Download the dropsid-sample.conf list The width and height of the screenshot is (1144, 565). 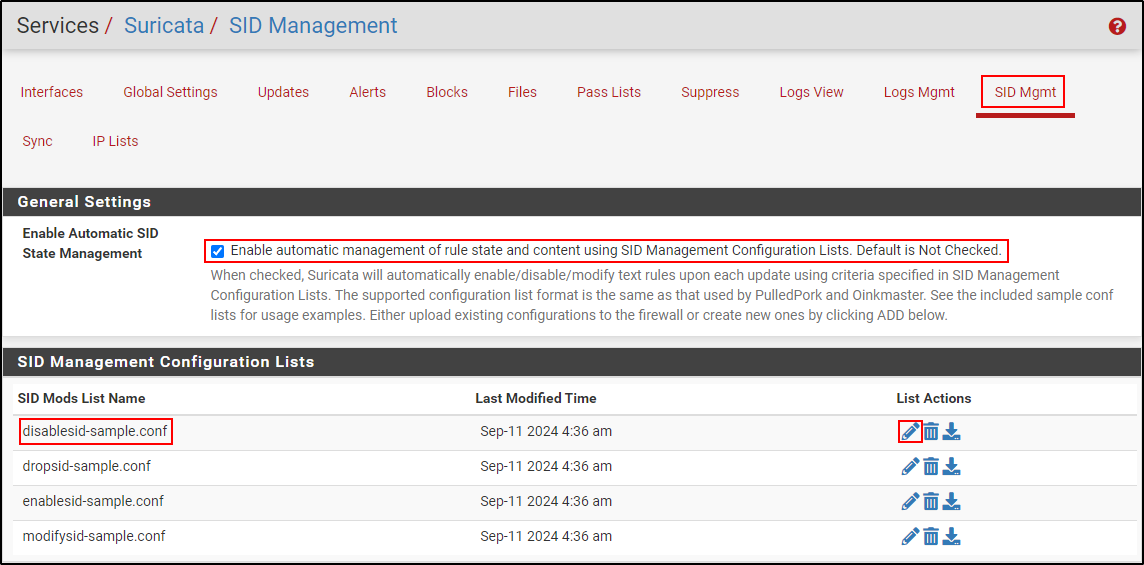pos(951,466)
